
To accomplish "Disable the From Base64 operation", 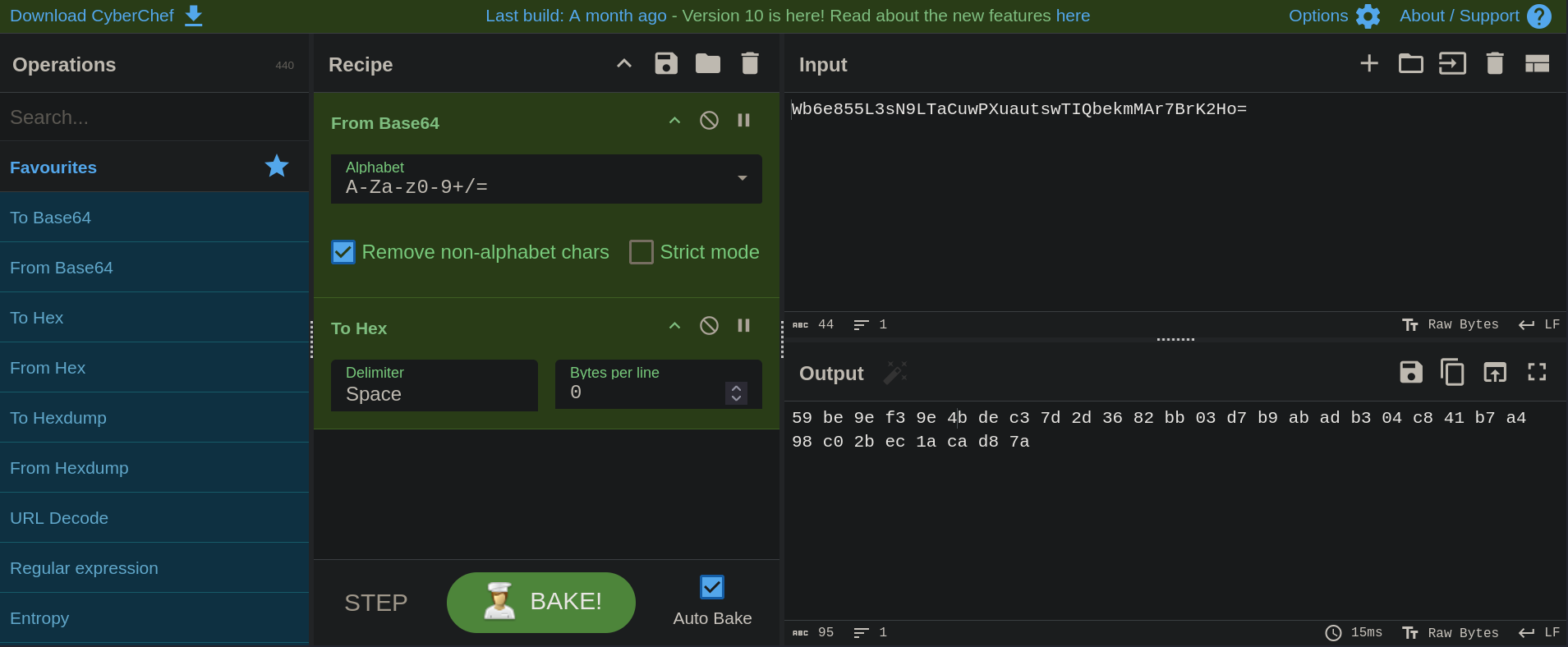I will pyautogui.click(x=709, y=121).
